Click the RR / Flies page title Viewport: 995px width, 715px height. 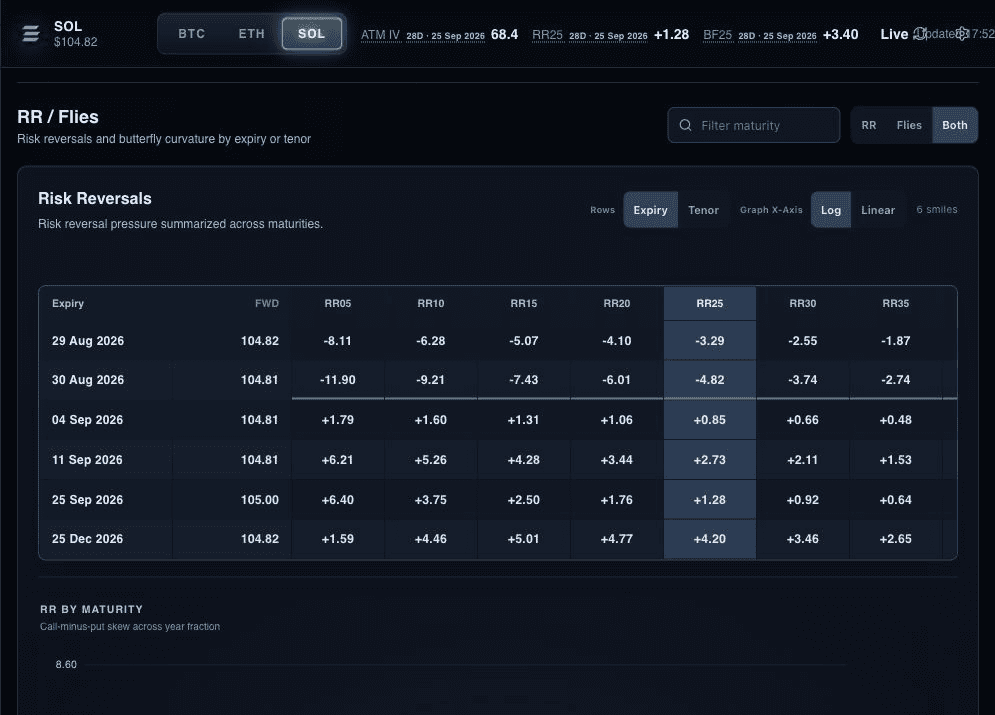[x=58, y=117]
